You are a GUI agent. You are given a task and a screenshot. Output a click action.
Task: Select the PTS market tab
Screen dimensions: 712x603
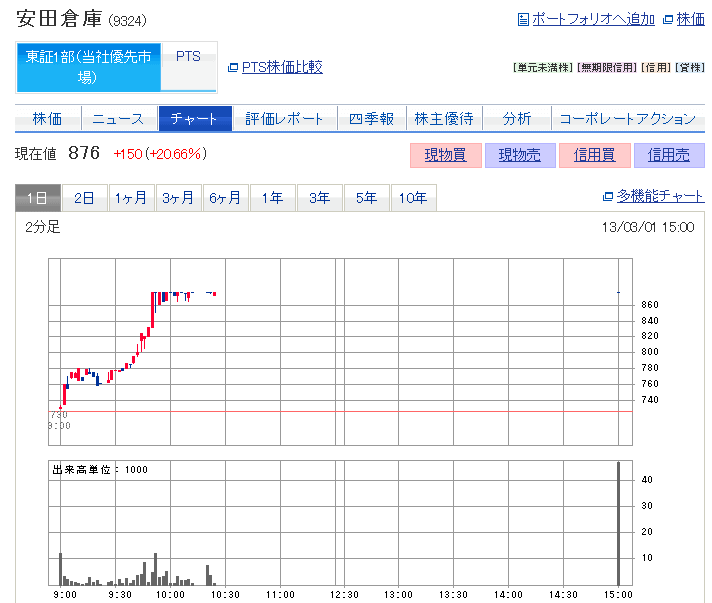click(188, 57)
